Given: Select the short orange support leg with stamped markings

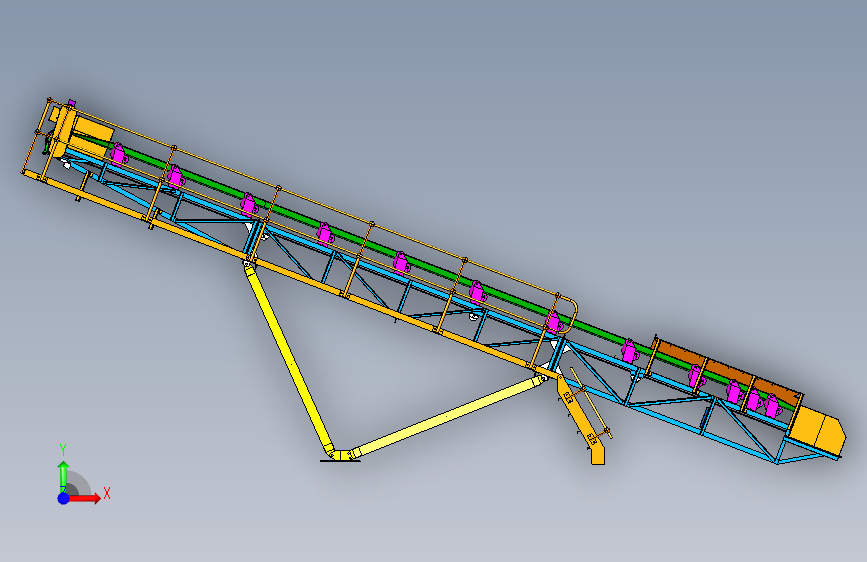Looking at the screenshot, I should pyautogui.click(x=581, y=420).
